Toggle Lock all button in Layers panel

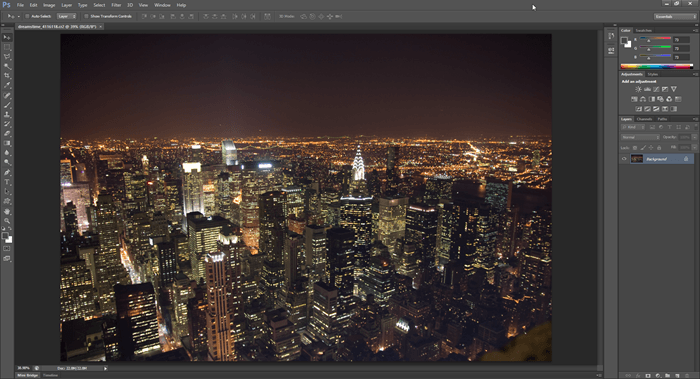[x=659, y=148]
